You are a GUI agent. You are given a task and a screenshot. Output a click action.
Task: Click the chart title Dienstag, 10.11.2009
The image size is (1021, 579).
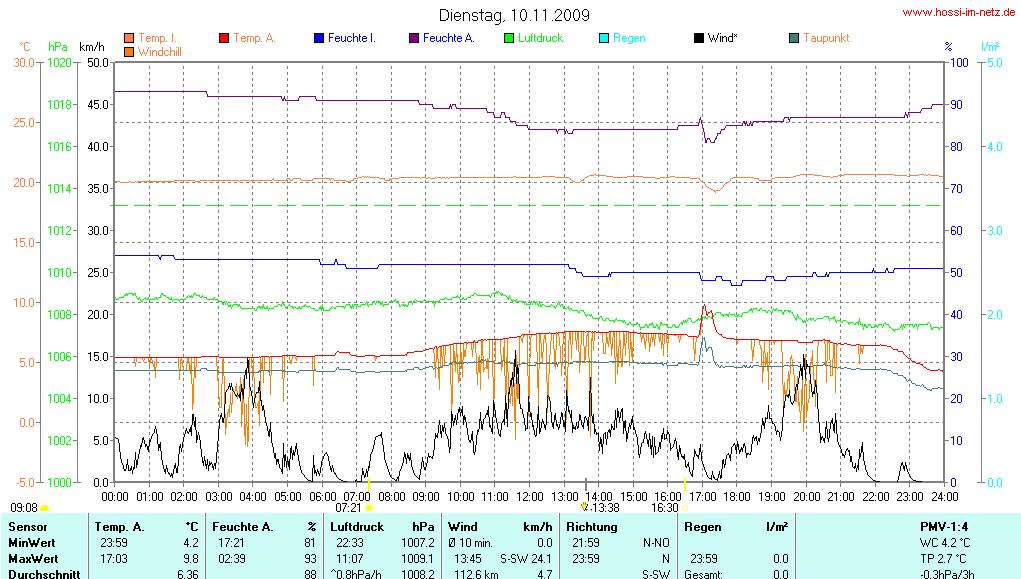pos(514,15)
